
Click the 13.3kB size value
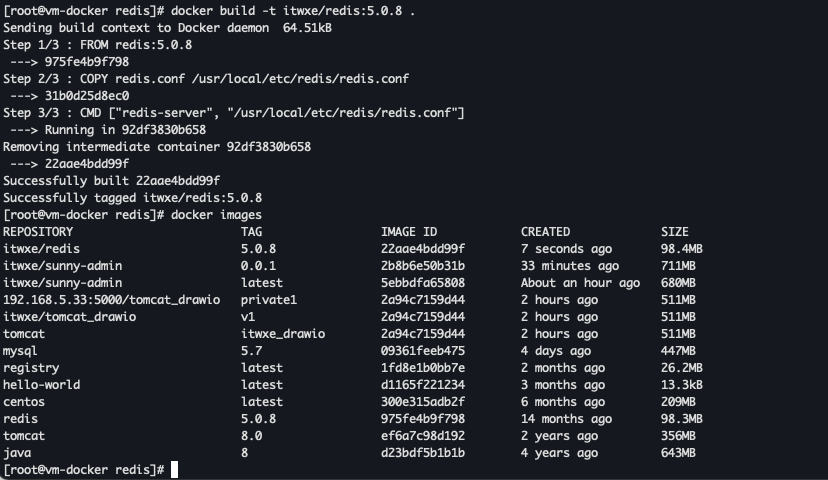click(682, 385)
